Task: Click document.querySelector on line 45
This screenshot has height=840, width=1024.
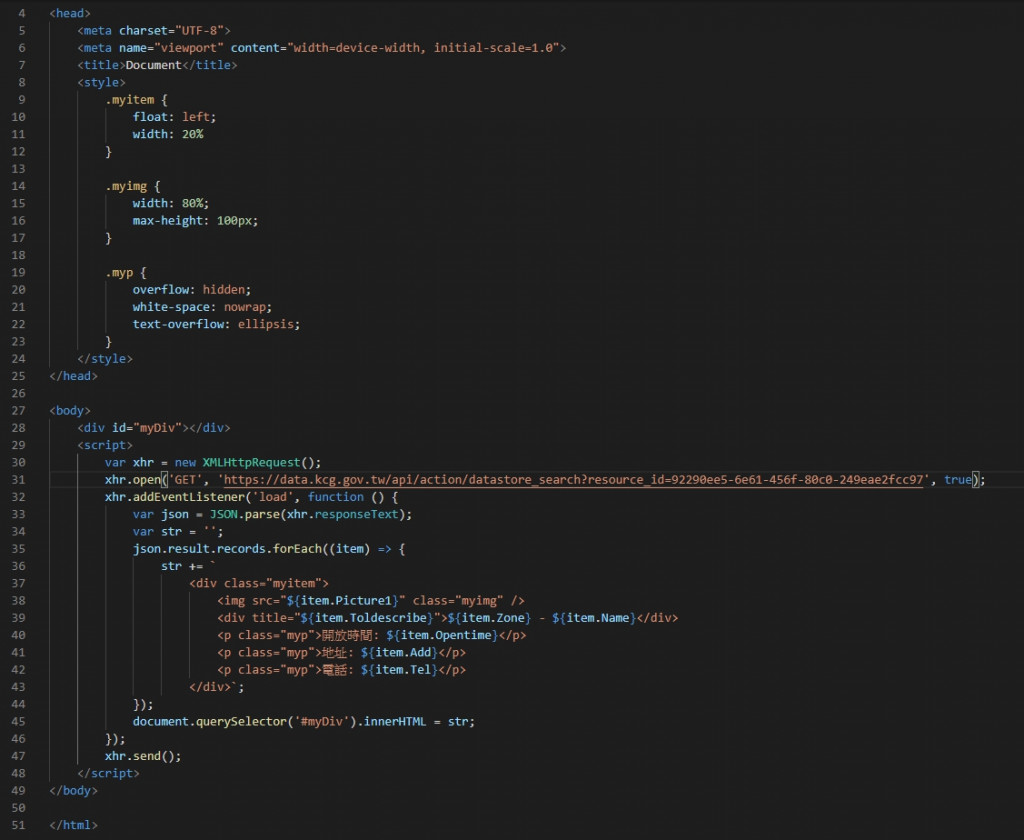Action: click(210, 722)
